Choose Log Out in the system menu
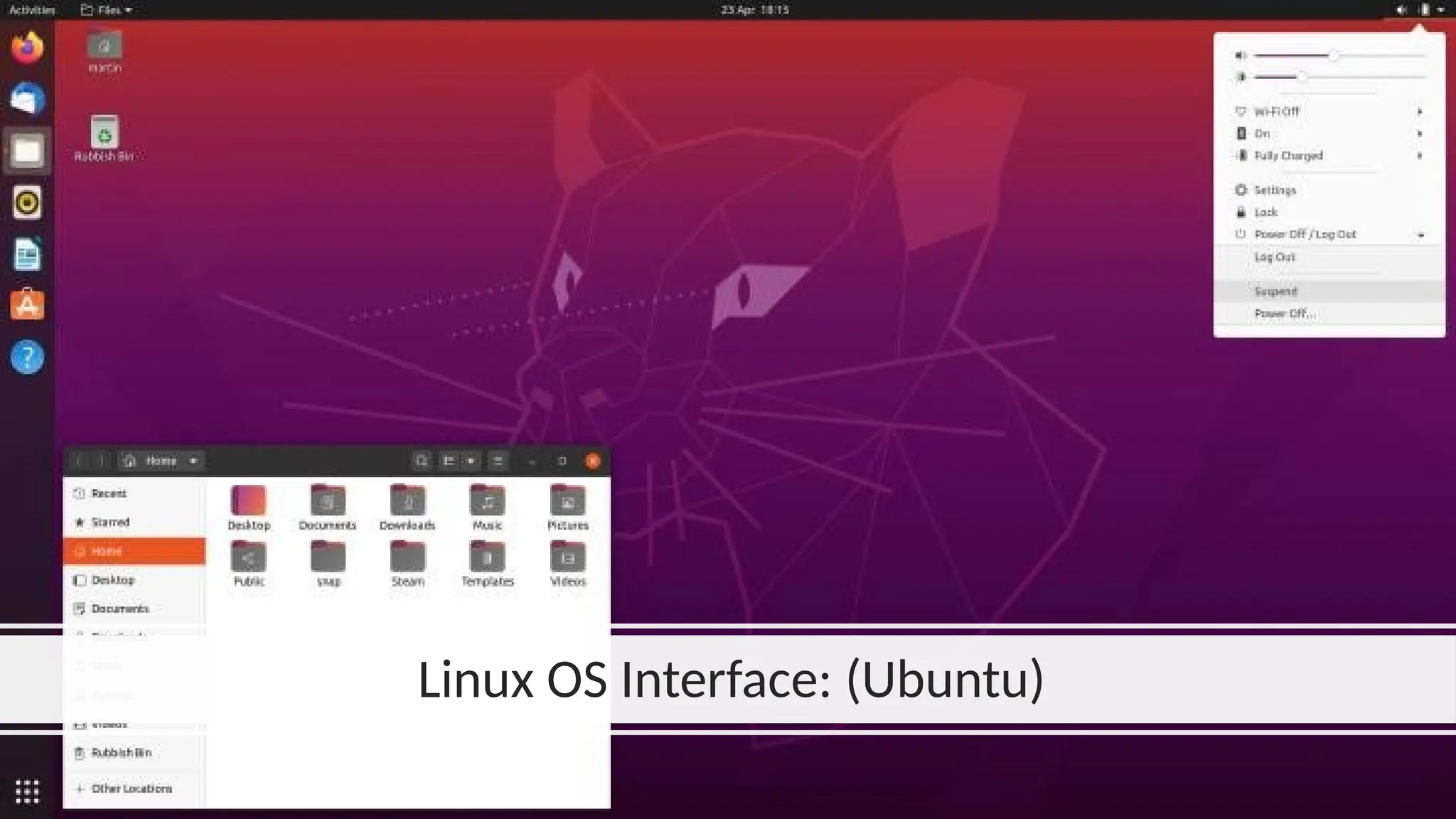Viewport: 1456px width, 819px height. coord(1329,257)
